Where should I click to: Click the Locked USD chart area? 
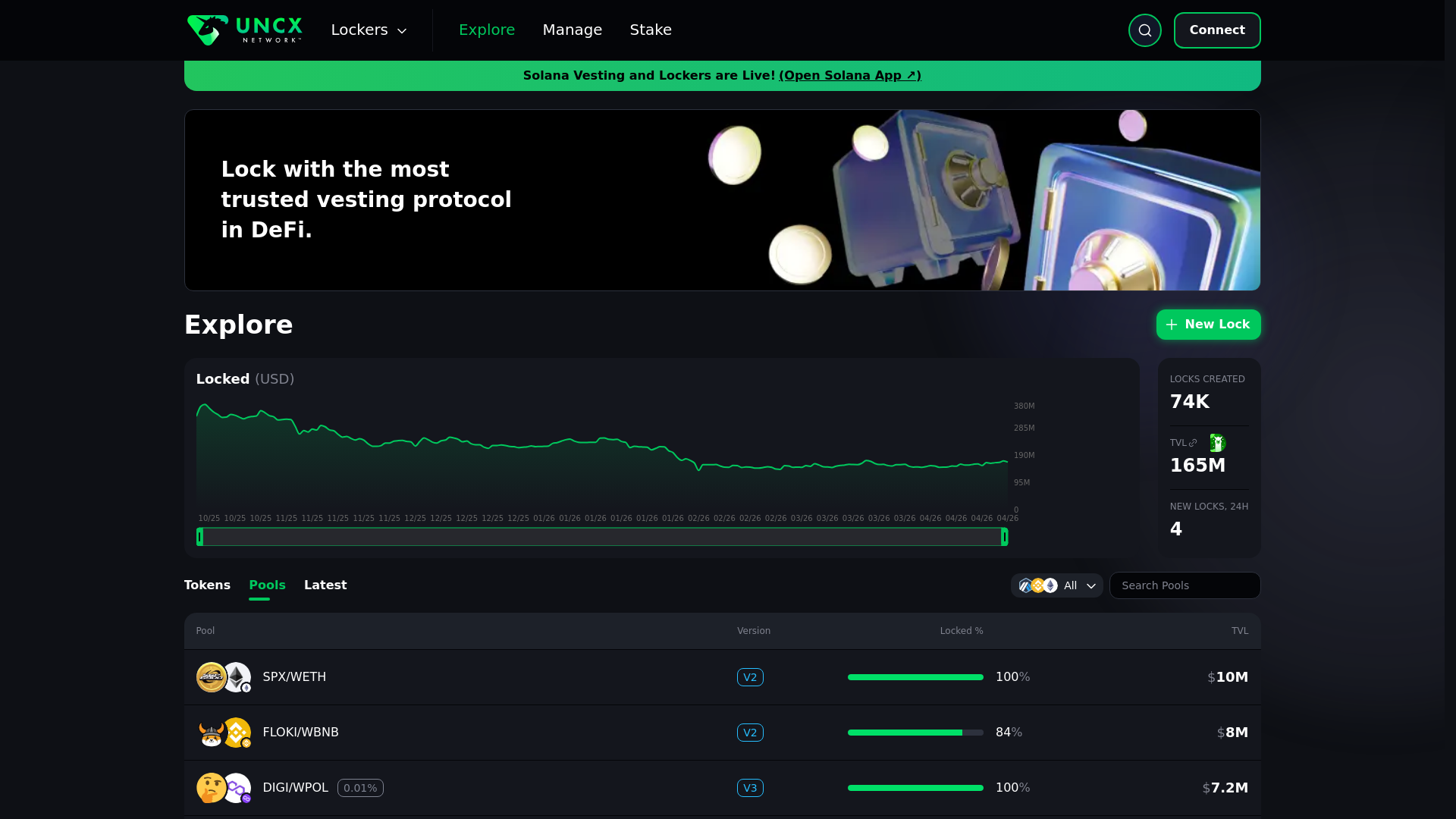(602, 455)
